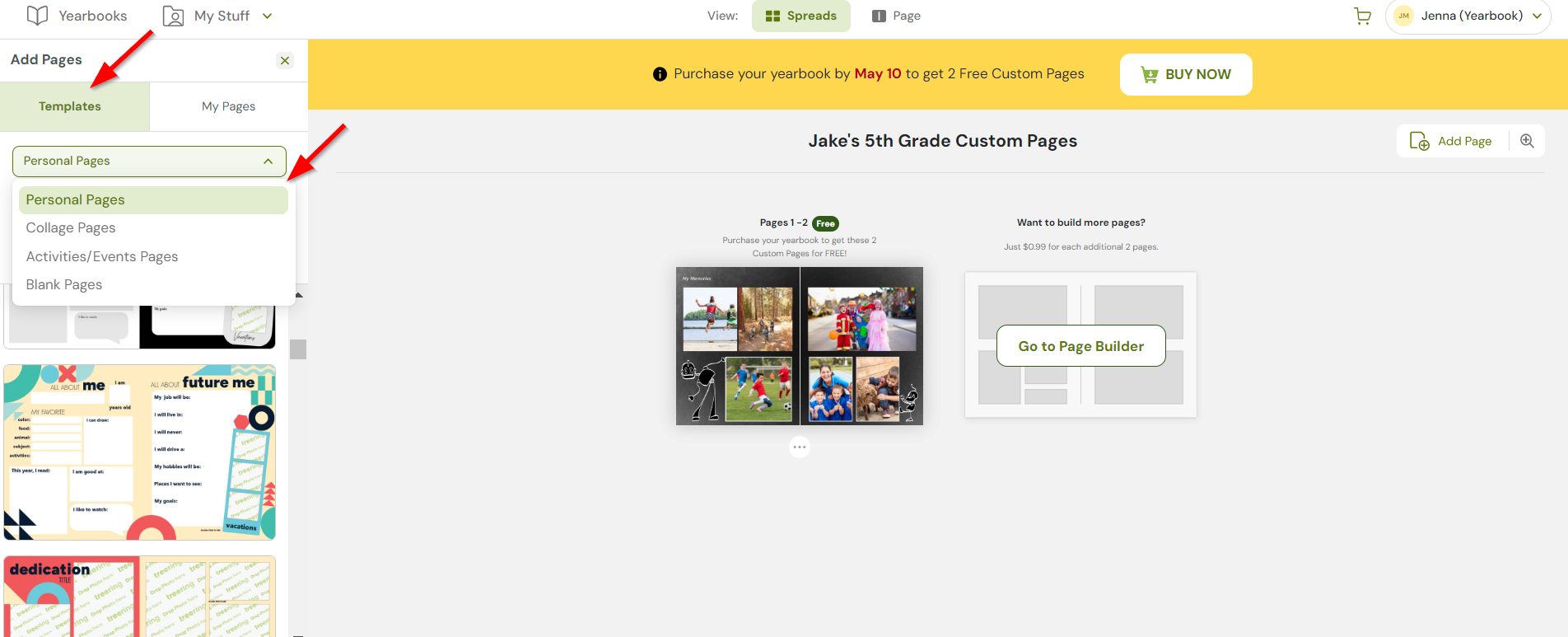The height and width of the screenshot is (637, 1568).
Task: Select the dedication template thumbnail
Action: [x=140, y=597]
